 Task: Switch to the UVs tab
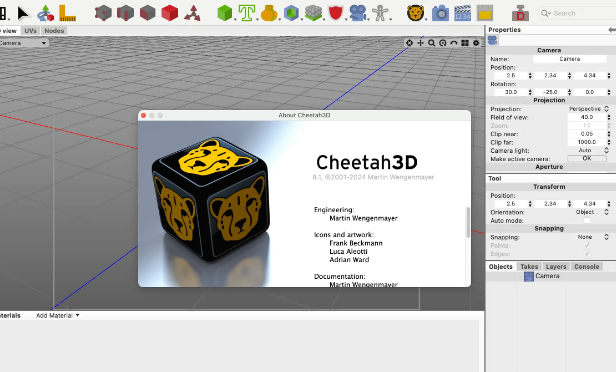(x=30, y=31)
